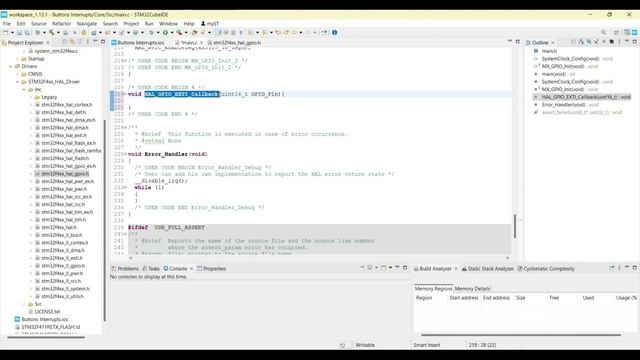The height and width of the screenshot is (360, 640).
Task: Click the New file toolbar icon
Action: (x=5, y=33)
